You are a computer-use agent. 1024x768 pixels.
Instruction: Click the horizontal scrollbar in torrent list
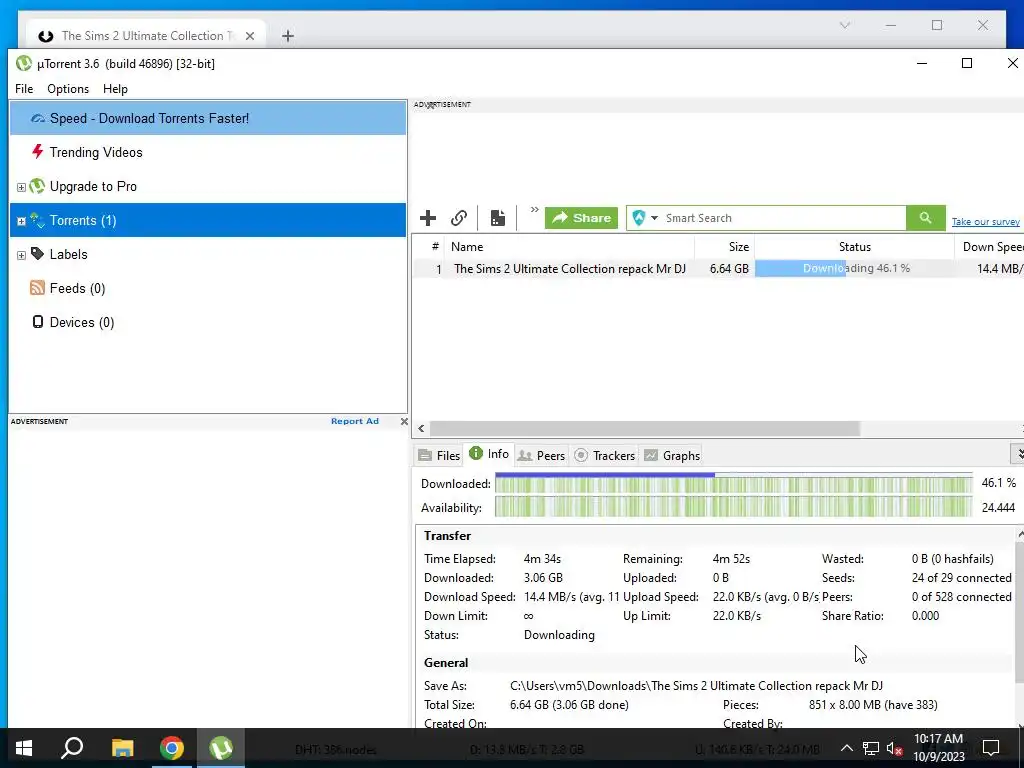(645, 428)
